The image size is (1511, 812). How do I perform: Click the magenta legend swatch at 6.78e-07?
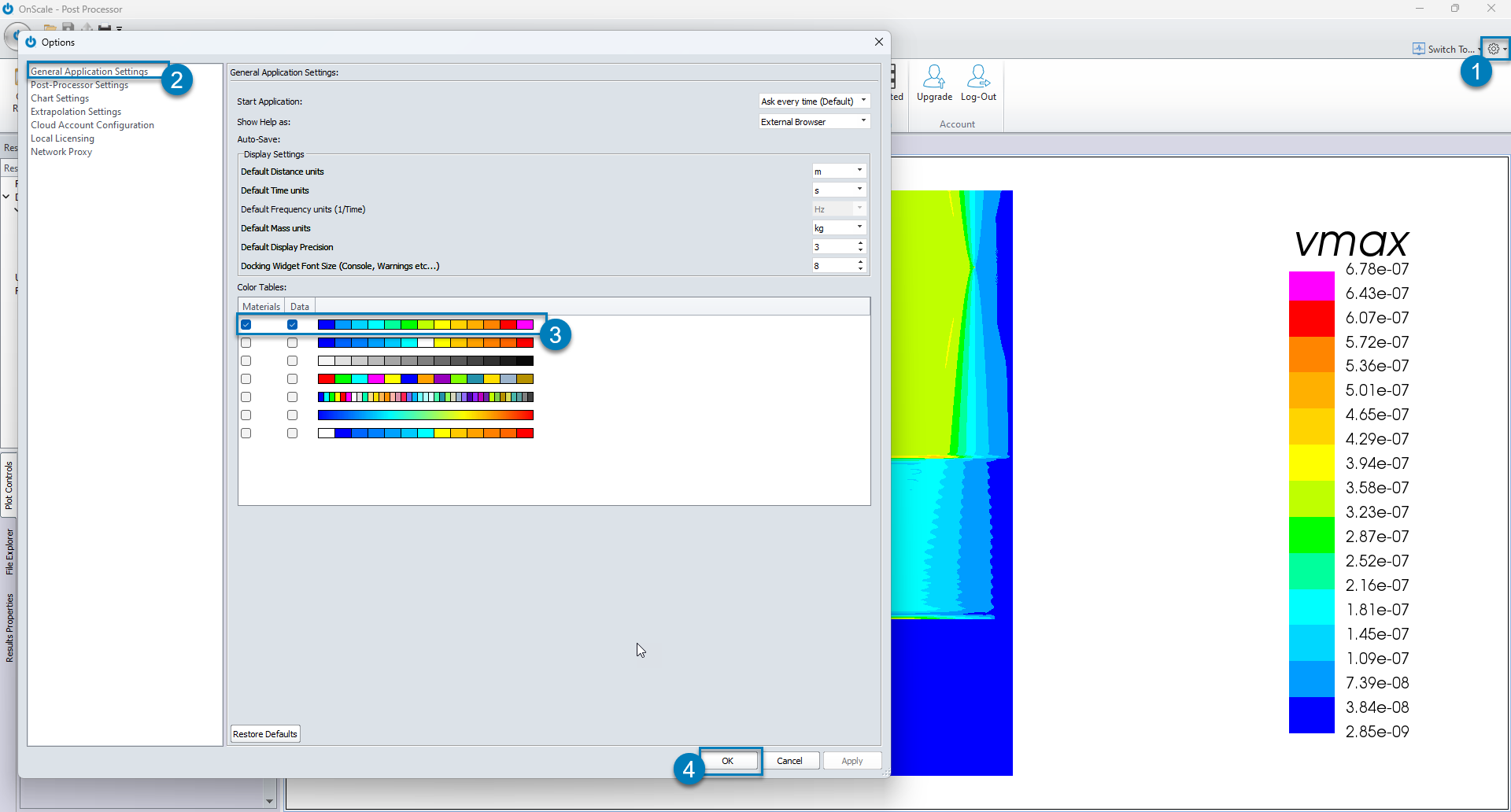(x=1311, y=286)
